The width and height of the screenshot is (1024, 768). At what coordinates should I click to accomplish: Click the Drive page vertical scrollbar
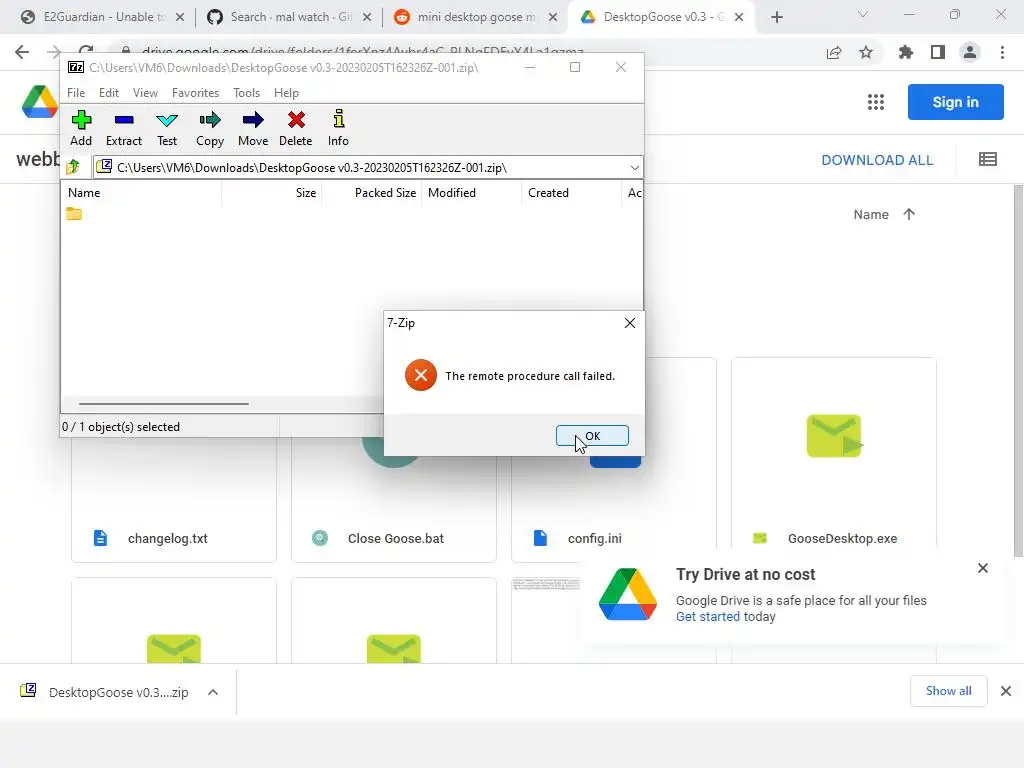[x=1018, y=370]
